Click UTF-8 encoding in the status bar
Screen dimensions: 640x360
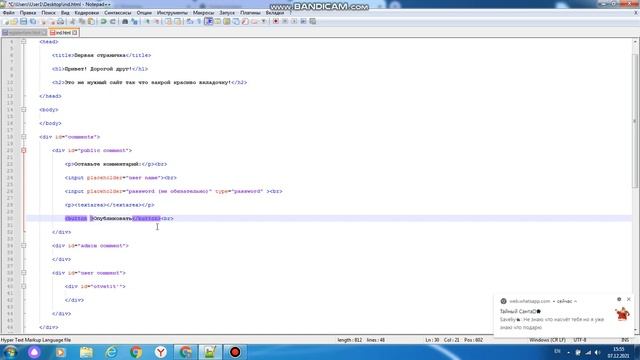[580, 340]
